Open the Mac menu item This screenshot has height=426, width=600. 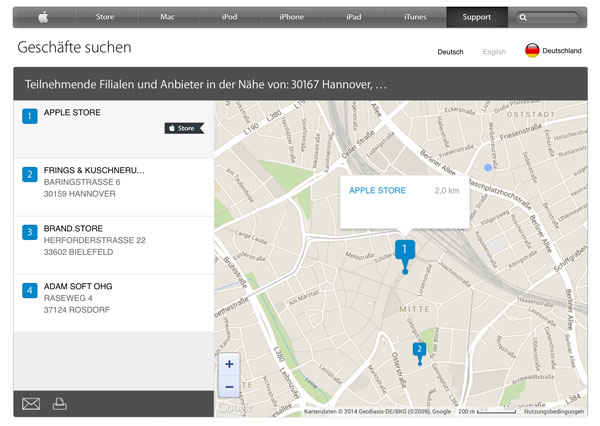coord(168,17)
